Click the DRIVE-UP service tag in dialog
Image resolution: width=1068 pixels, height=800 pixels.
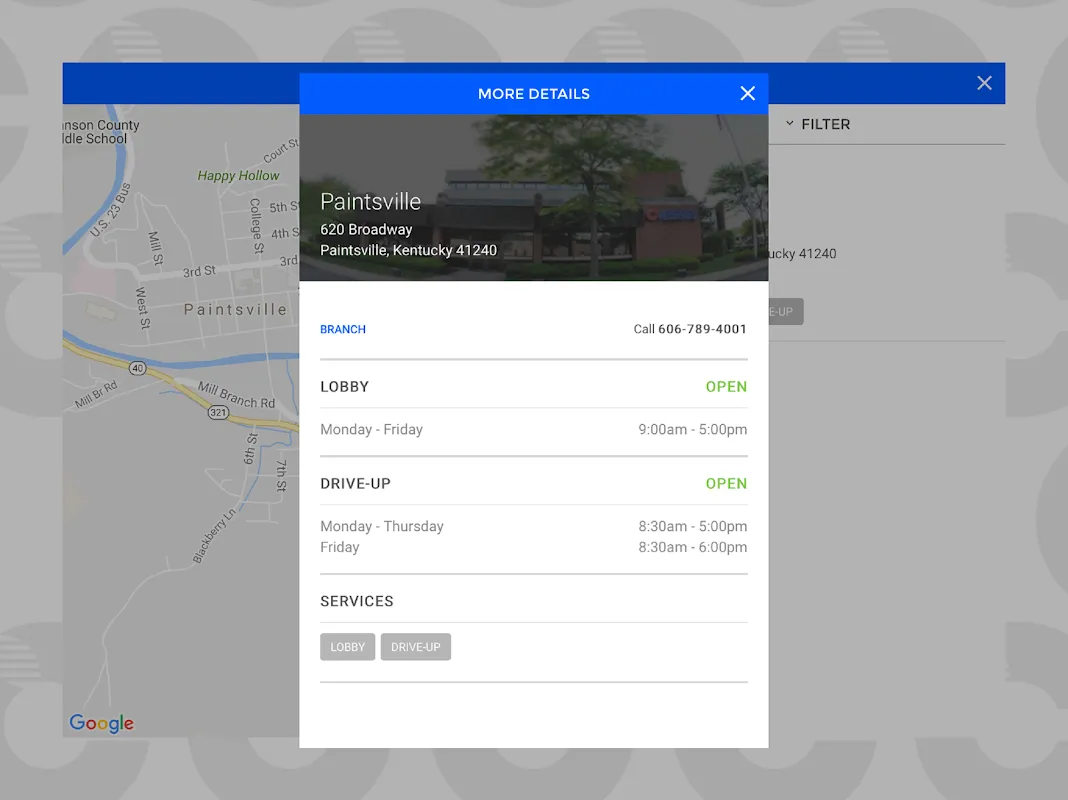click(415, 647)
